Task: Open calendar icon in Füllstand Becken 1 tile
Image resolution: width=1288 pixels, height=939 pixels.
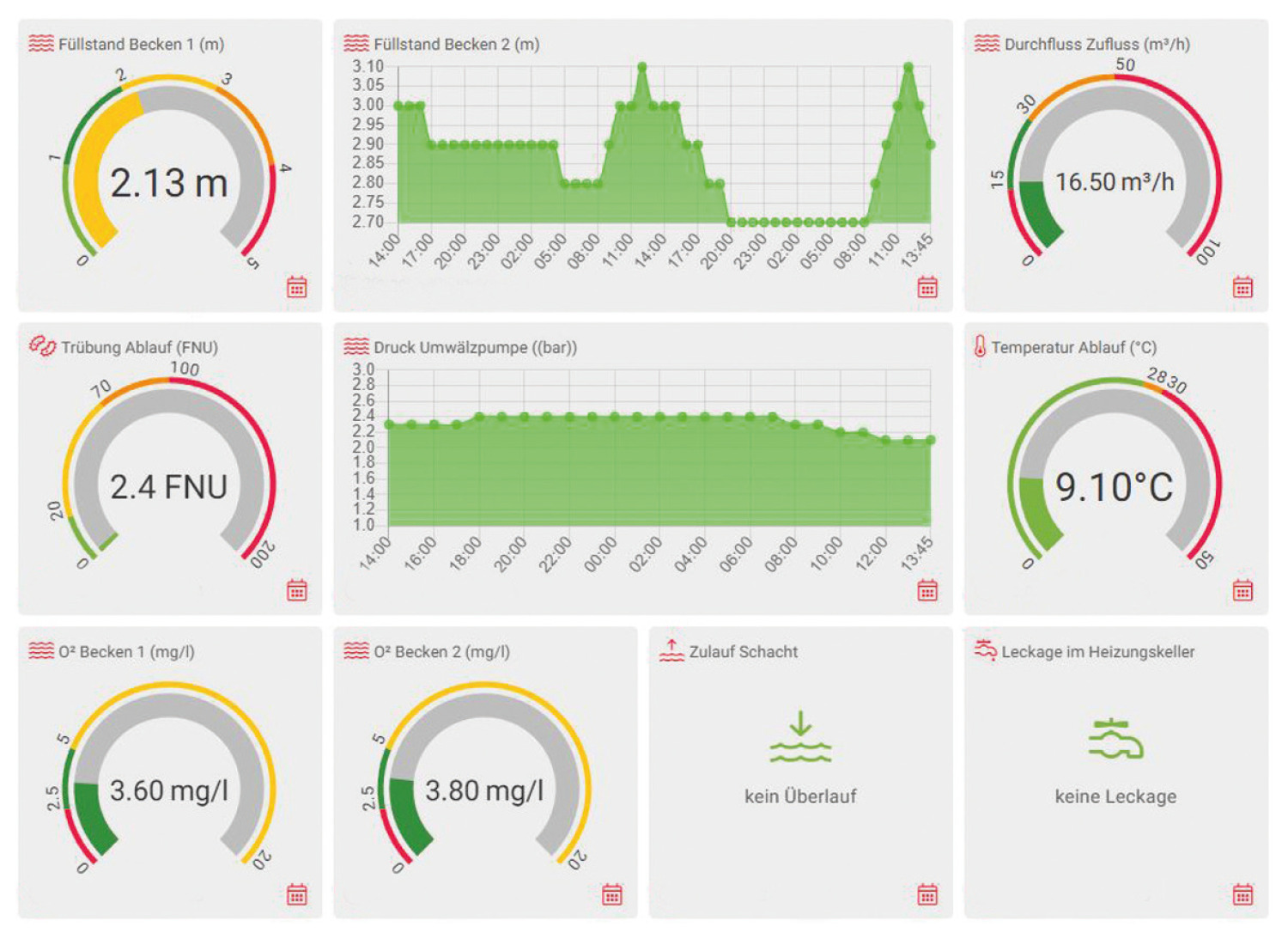Action: [297, 287]
